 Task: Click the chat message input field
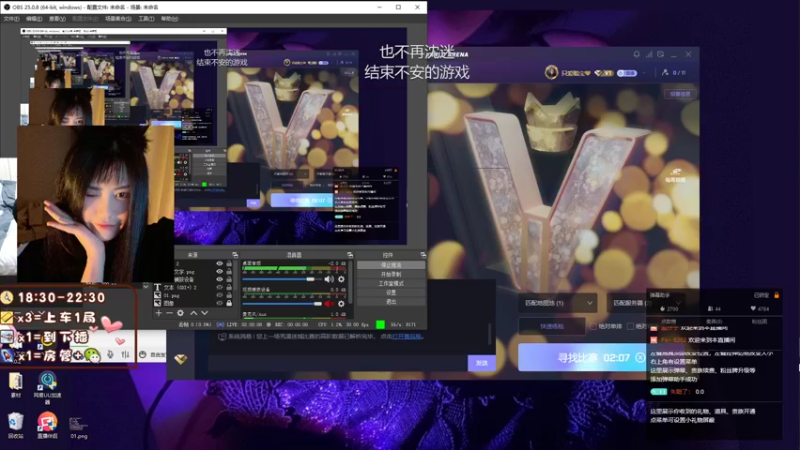pyautogui.click(x=338, y=363)
